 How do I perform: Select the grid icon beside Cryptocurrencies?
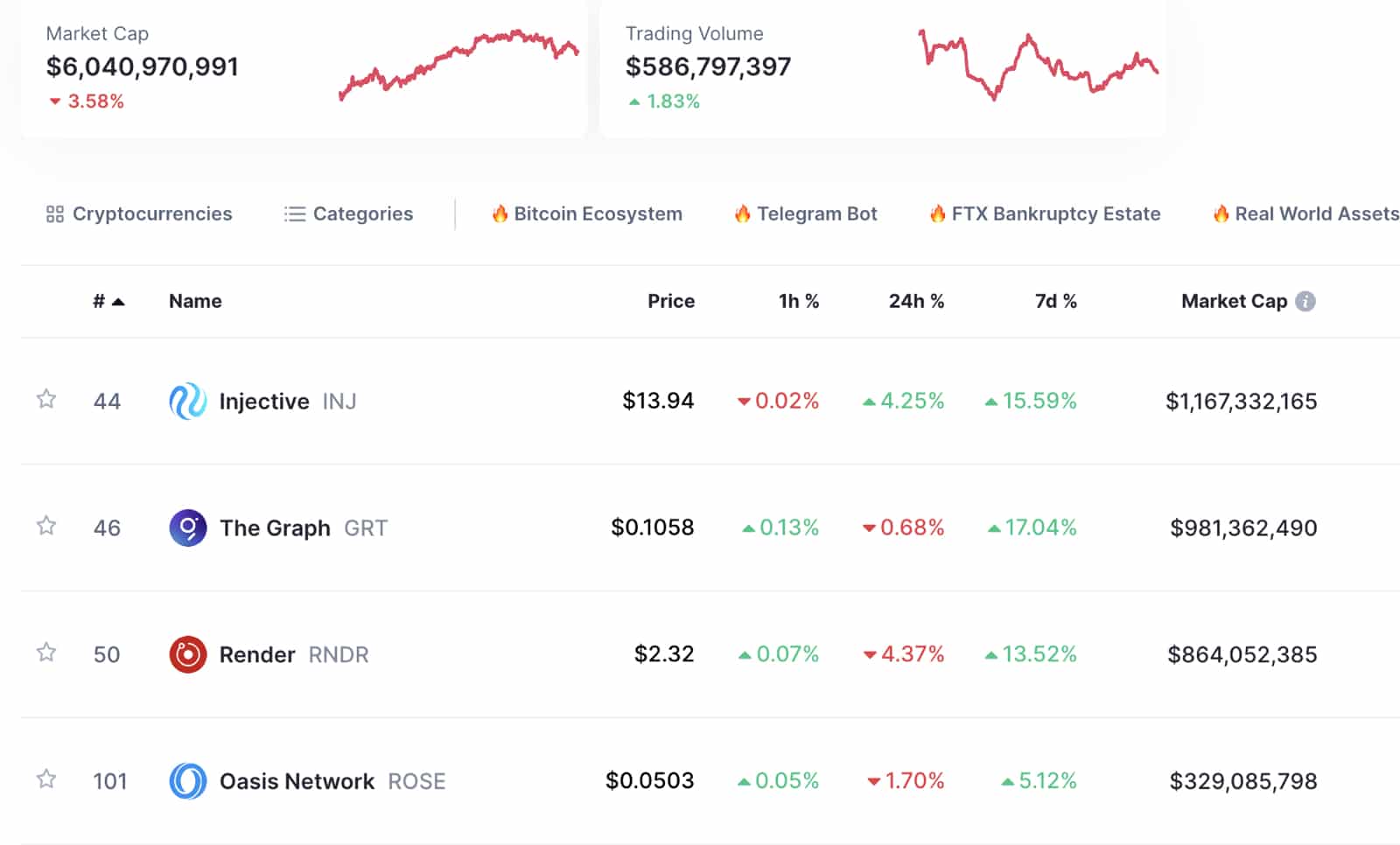click(56, 213)
